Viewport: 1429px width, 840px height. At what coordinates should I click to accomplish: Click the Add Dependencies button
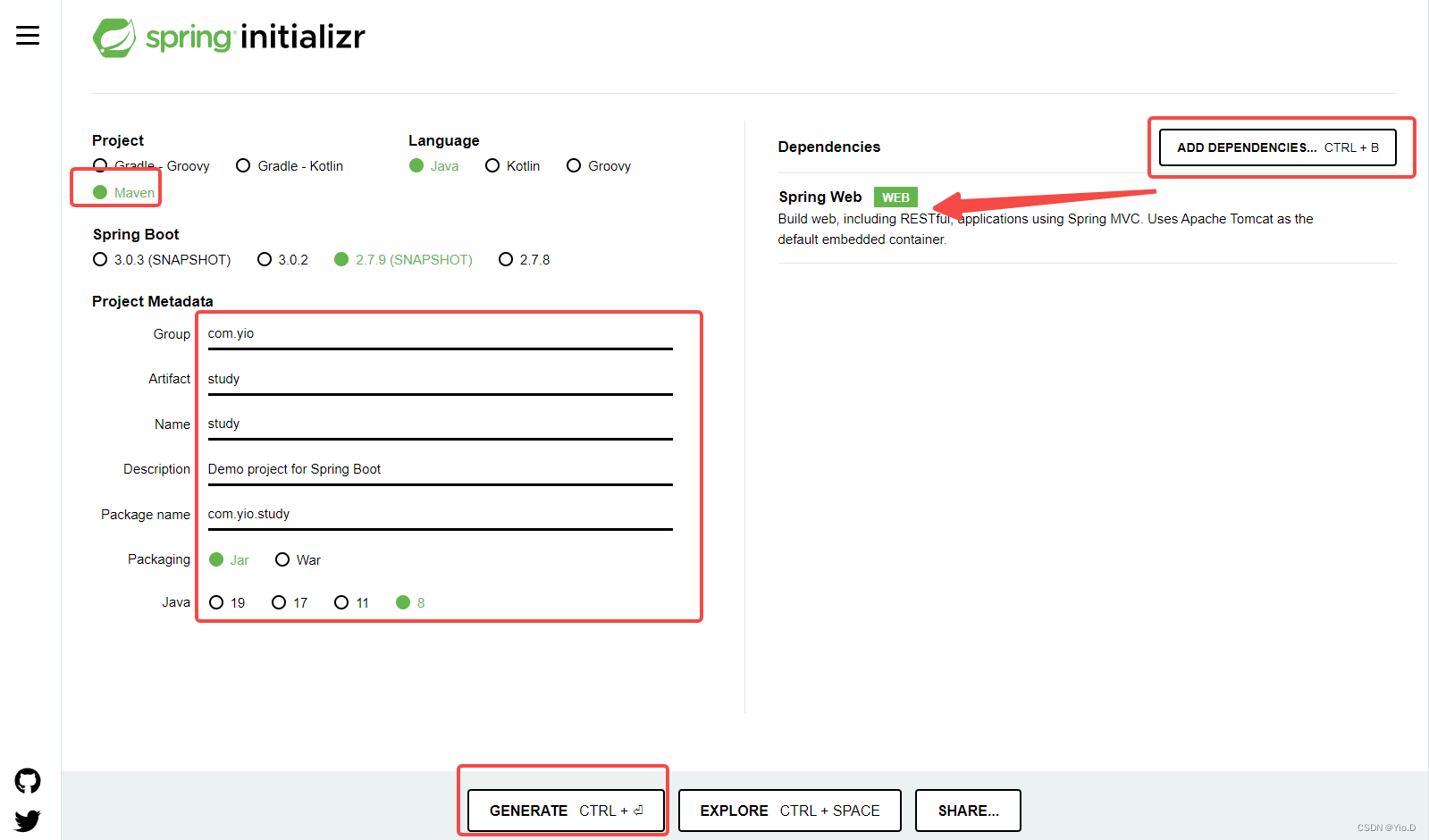pyautogui.click(x=1277, y=147)
